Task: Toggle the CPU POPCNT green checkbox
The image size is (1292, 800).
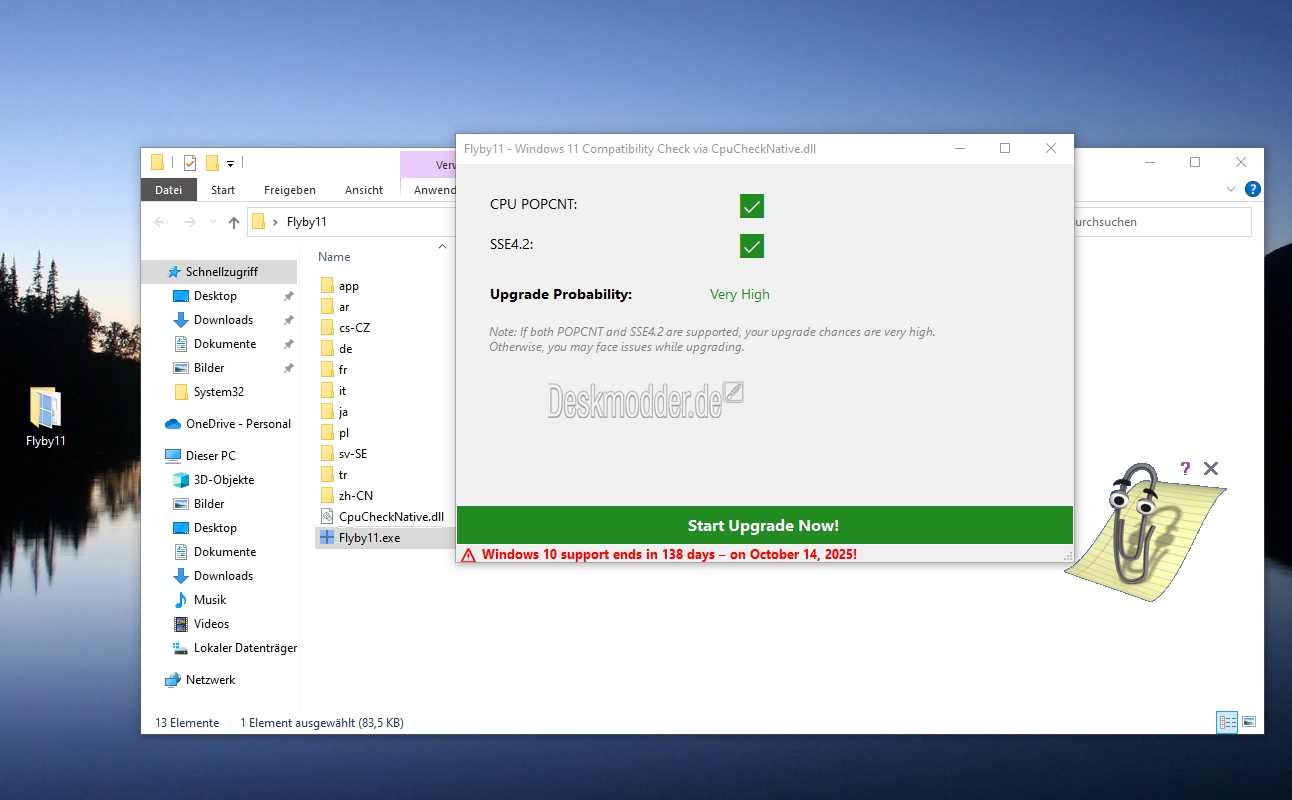Action: (752, 206)
